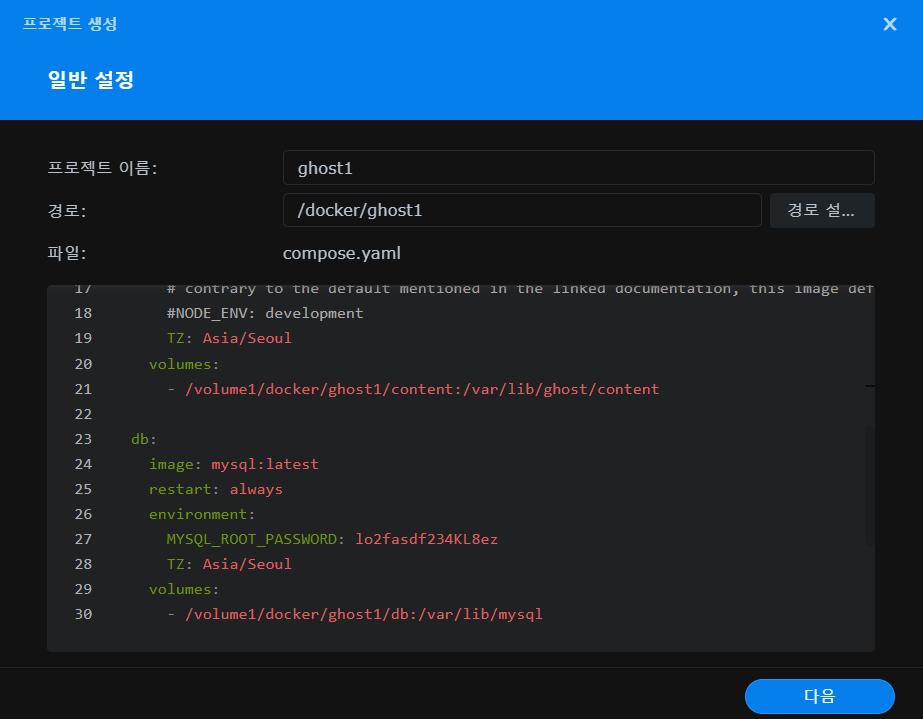Proceed with the 다음 button
The height and width of the screenshot is (719, 923).
pyautogui.click(x=819, y=696)
